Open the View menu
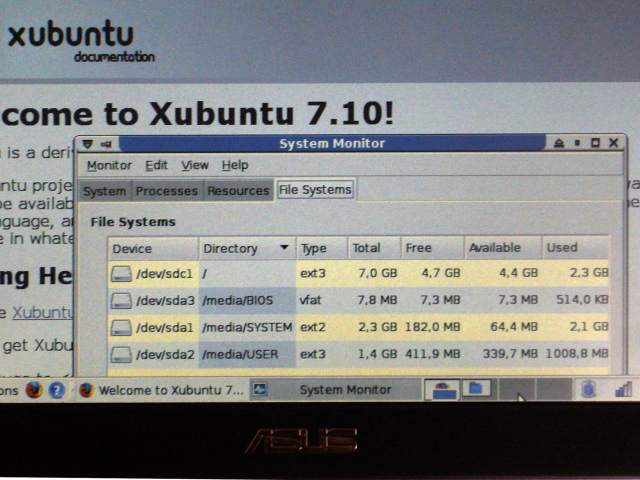640x480 pixels. pos(195,165)
